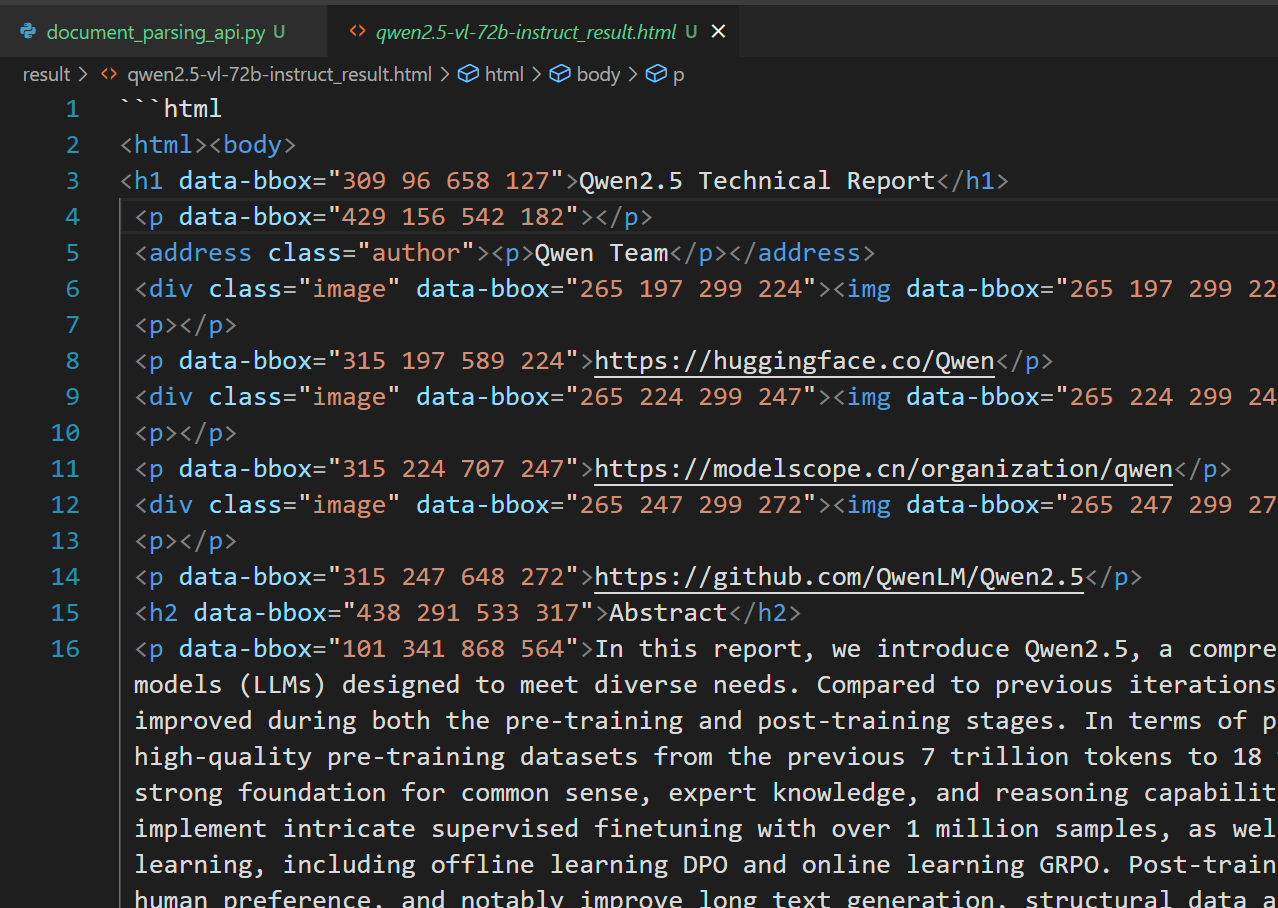The height and width of the screenshot is (908, 1278).
Task: Click the '```html' text on line 1
Action: (x=170, y=109)
